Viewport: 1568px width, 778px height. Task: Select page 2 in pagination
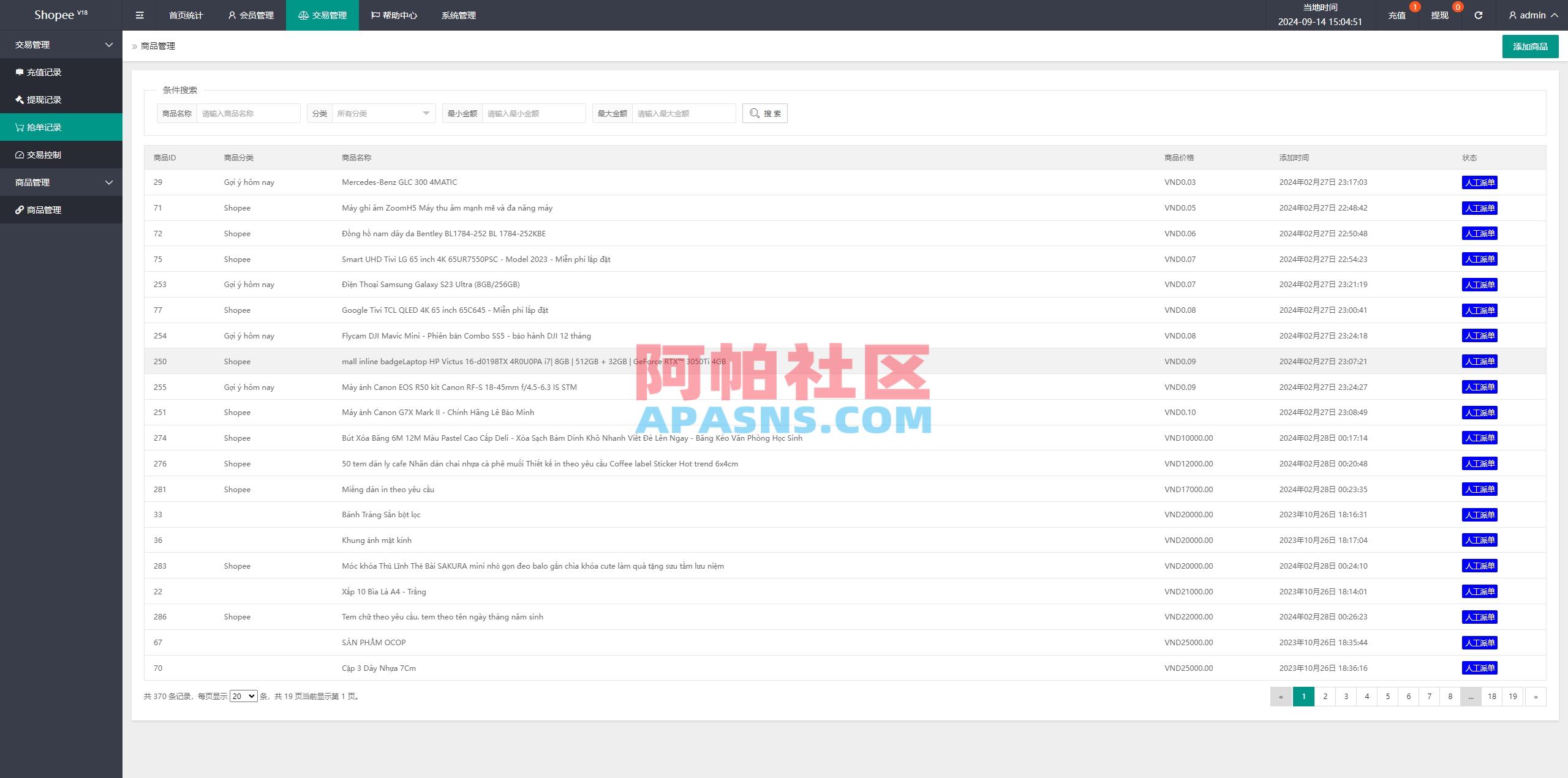1325,696
